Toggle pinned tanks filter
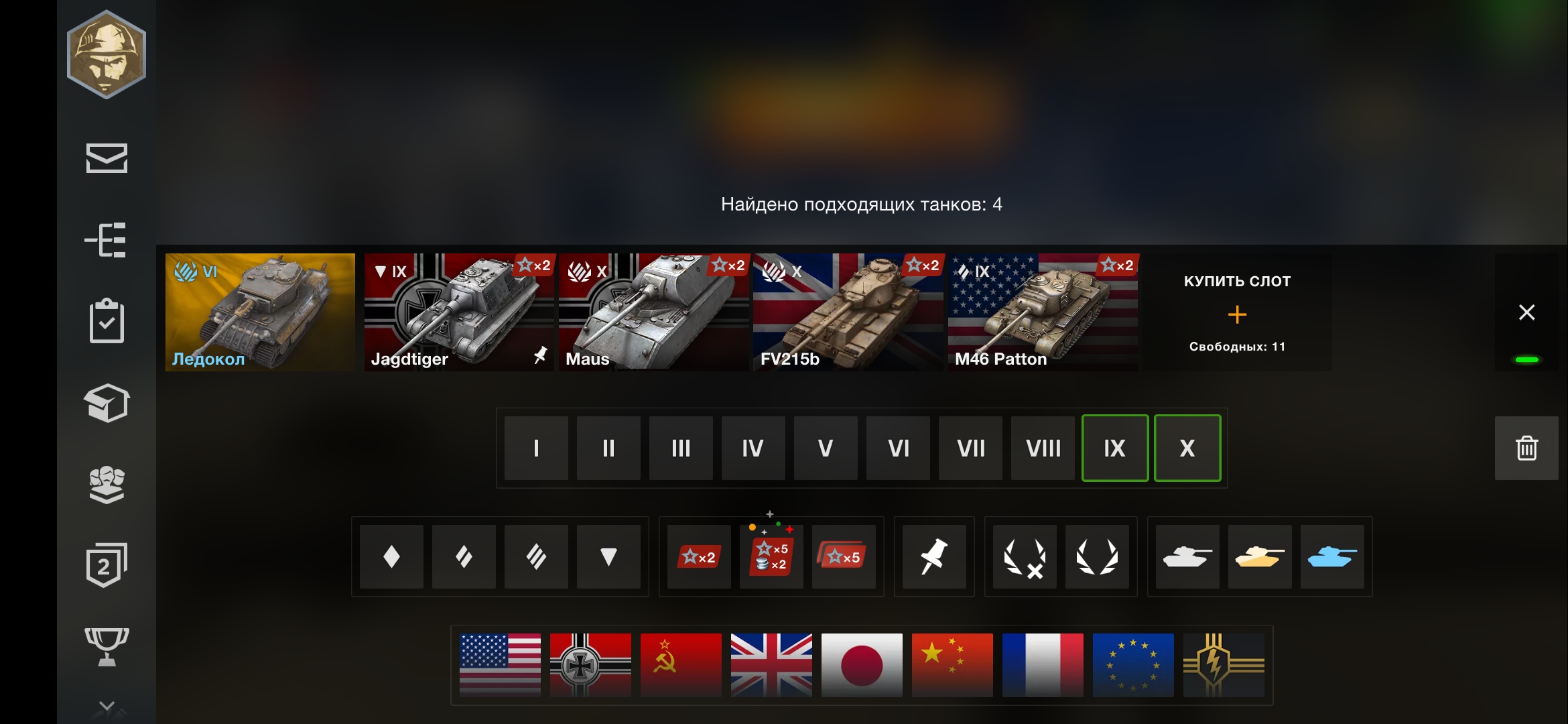The width and height of the screenshot is (1568, 724). click(x=934, y=556)
